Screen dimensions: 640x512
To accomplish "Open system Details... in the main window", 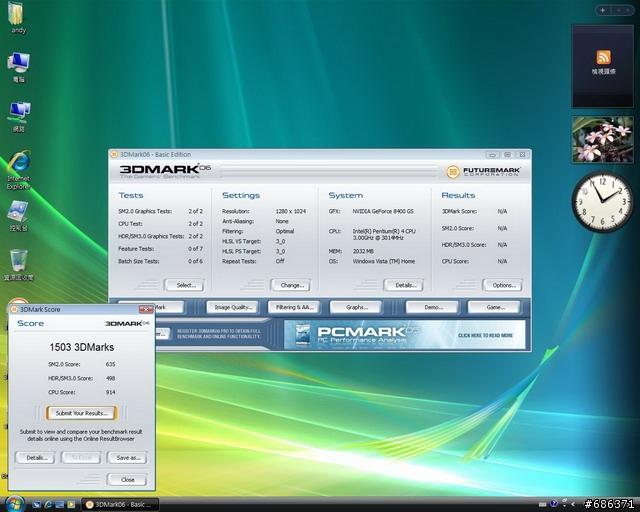I will 404,285.
